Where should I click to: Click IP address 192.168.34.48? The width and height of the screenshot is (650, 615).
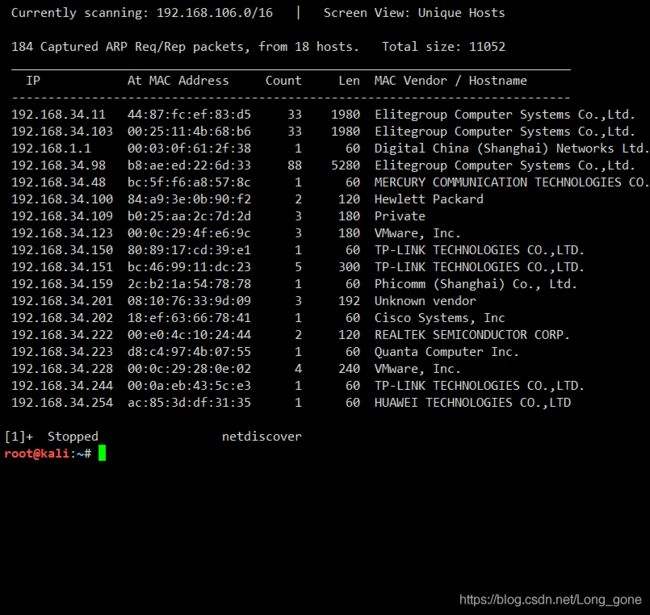(58, 182)
